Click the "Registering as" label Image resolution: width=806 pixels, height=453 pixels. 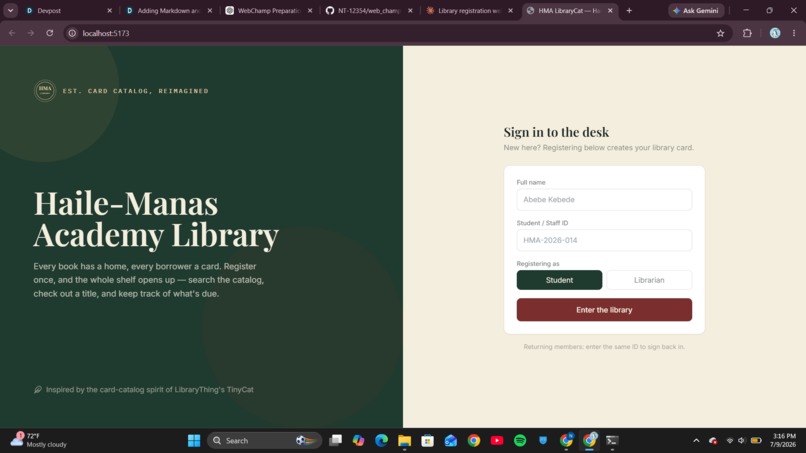coord(538,263)
